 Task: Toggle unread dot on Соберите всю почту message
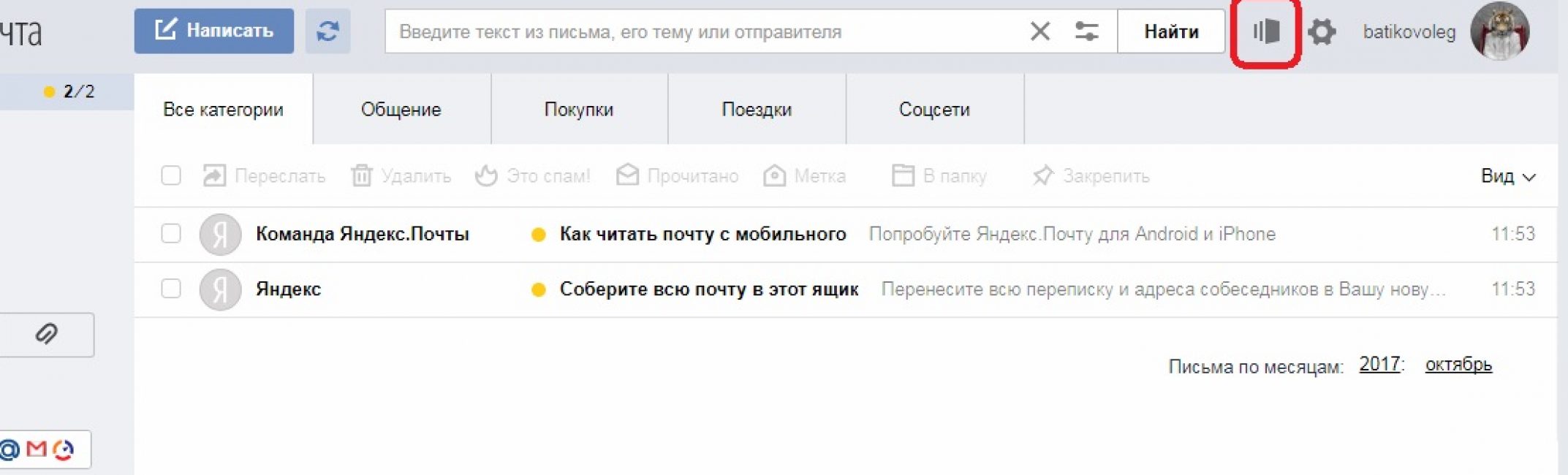coord(539,289)
